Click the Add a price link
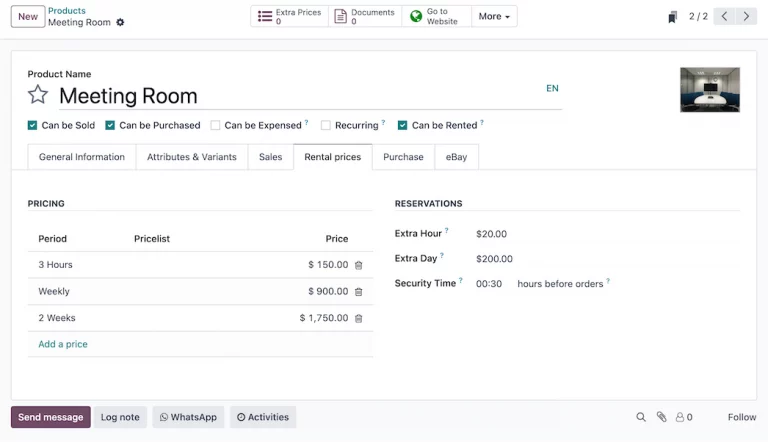 point(63,344)
